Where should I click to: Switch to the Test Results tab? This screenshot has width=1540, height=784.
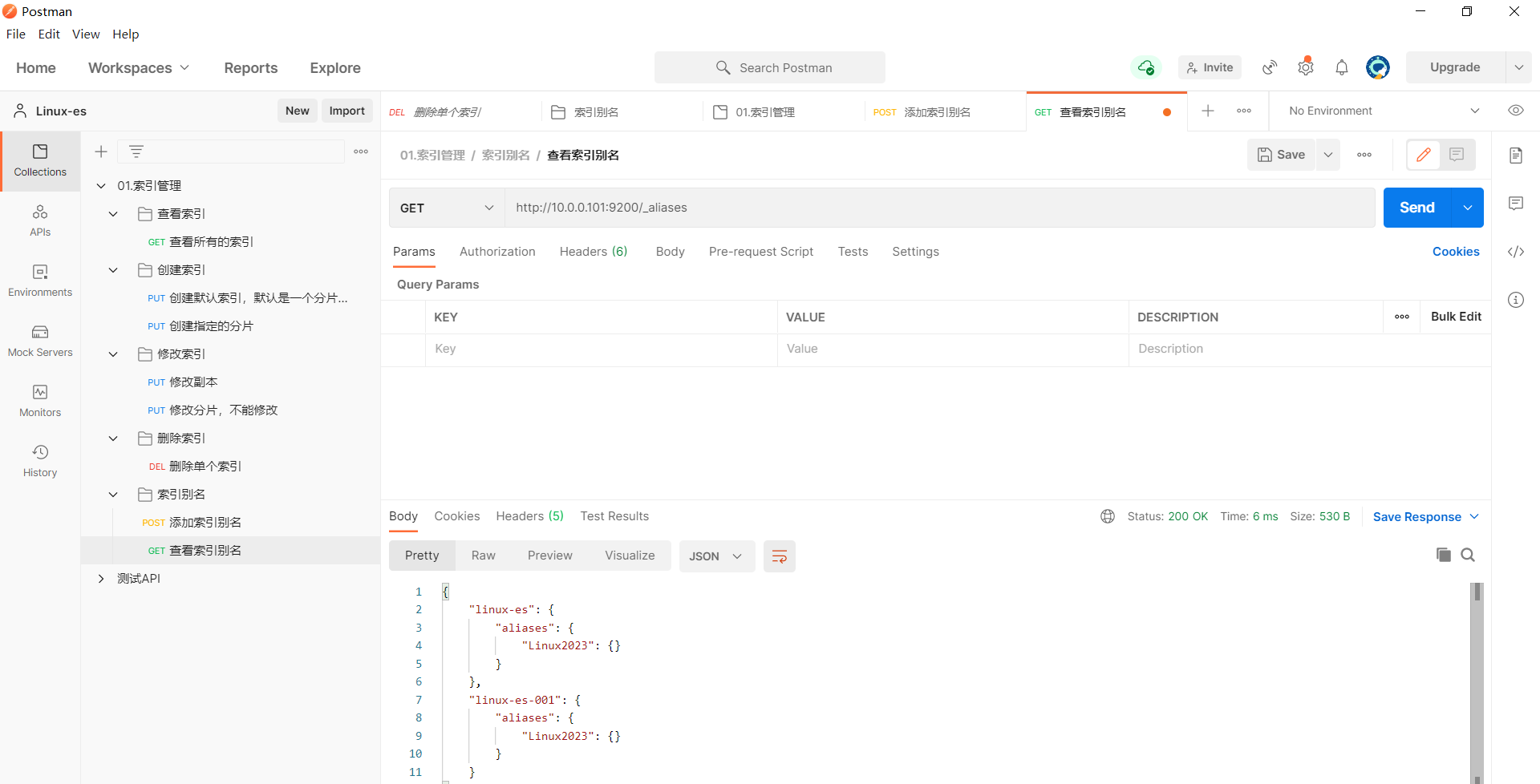(614, 516)
